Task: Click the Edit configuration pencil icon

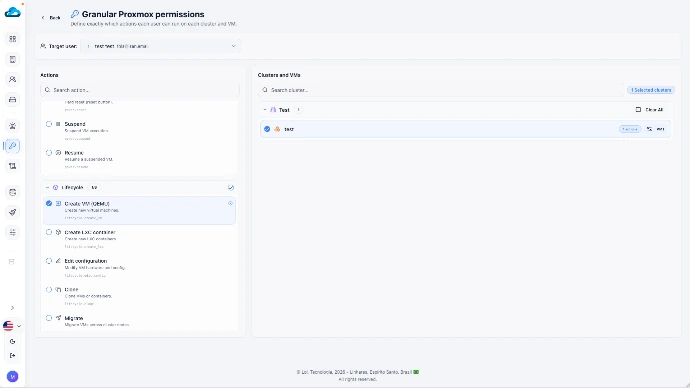Action: coord(58,261)
